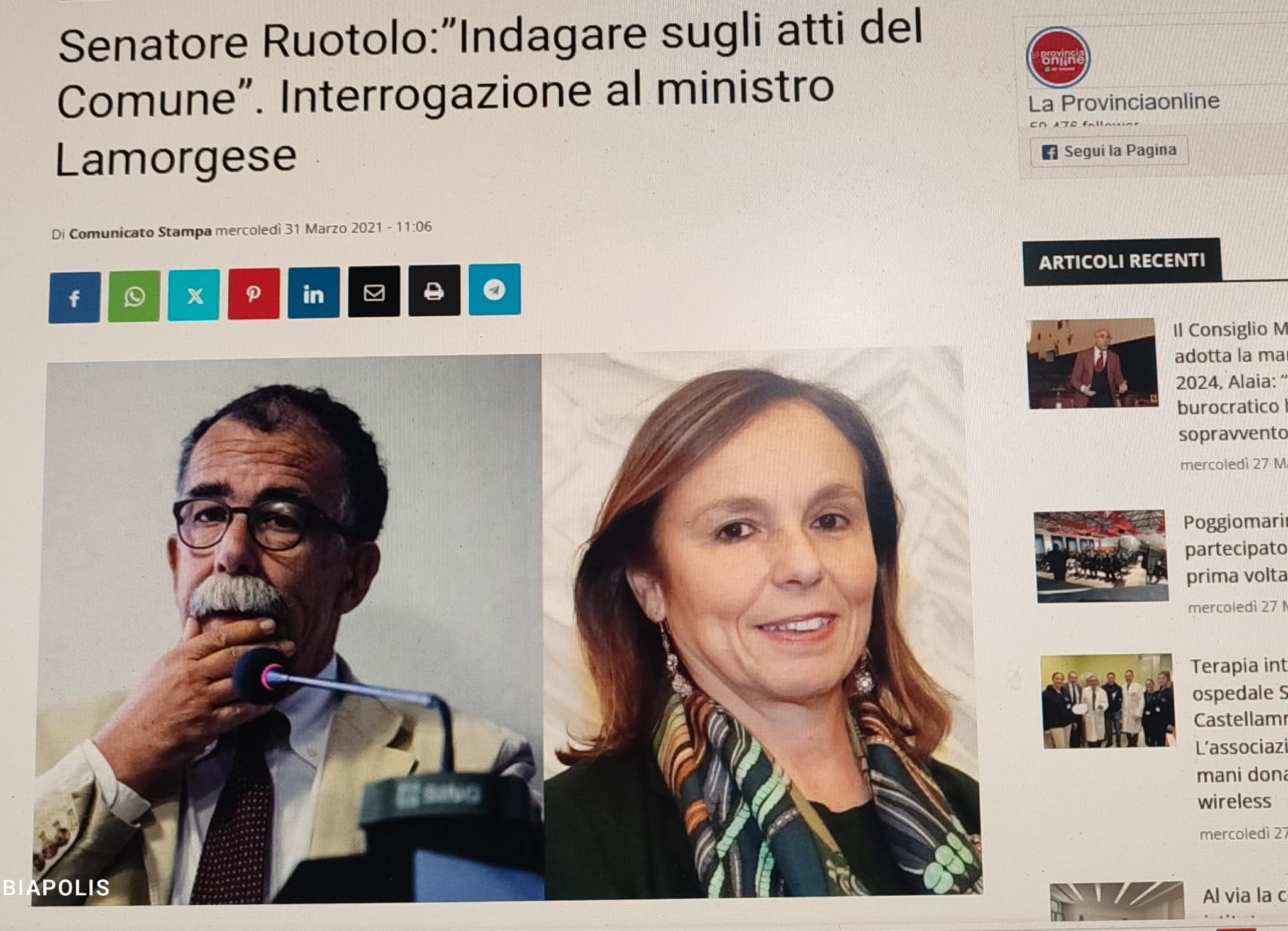Viewport: 1288px width, 931px height.
Task: Share article on LinkedIn
Action: (x=313, y=292)
